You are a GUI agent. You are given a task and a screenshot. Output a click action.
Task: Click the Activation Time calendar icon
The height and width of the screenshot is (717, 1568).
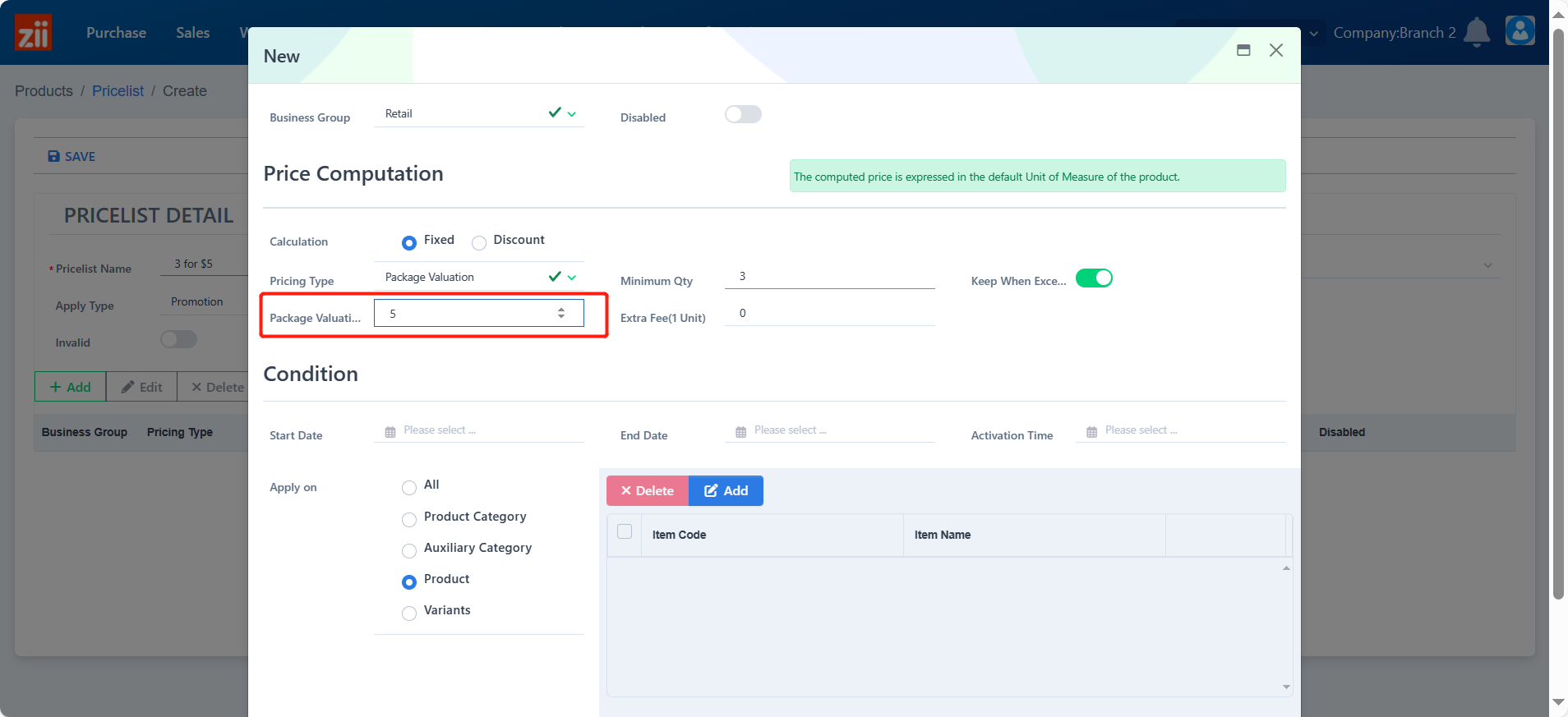[1091, 431]
